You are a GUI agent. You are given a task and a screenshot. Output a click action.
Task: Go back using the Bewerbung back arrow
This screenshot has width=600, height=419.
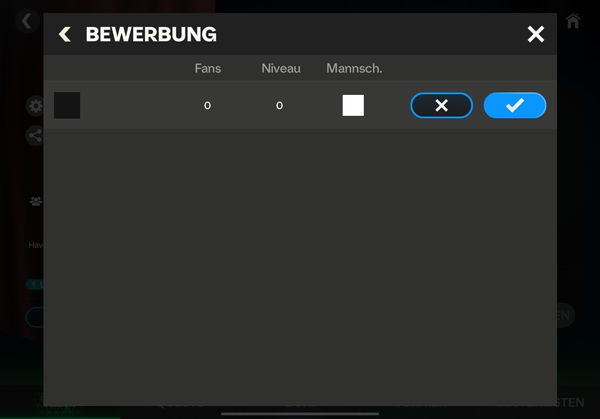tap(65, 34)
